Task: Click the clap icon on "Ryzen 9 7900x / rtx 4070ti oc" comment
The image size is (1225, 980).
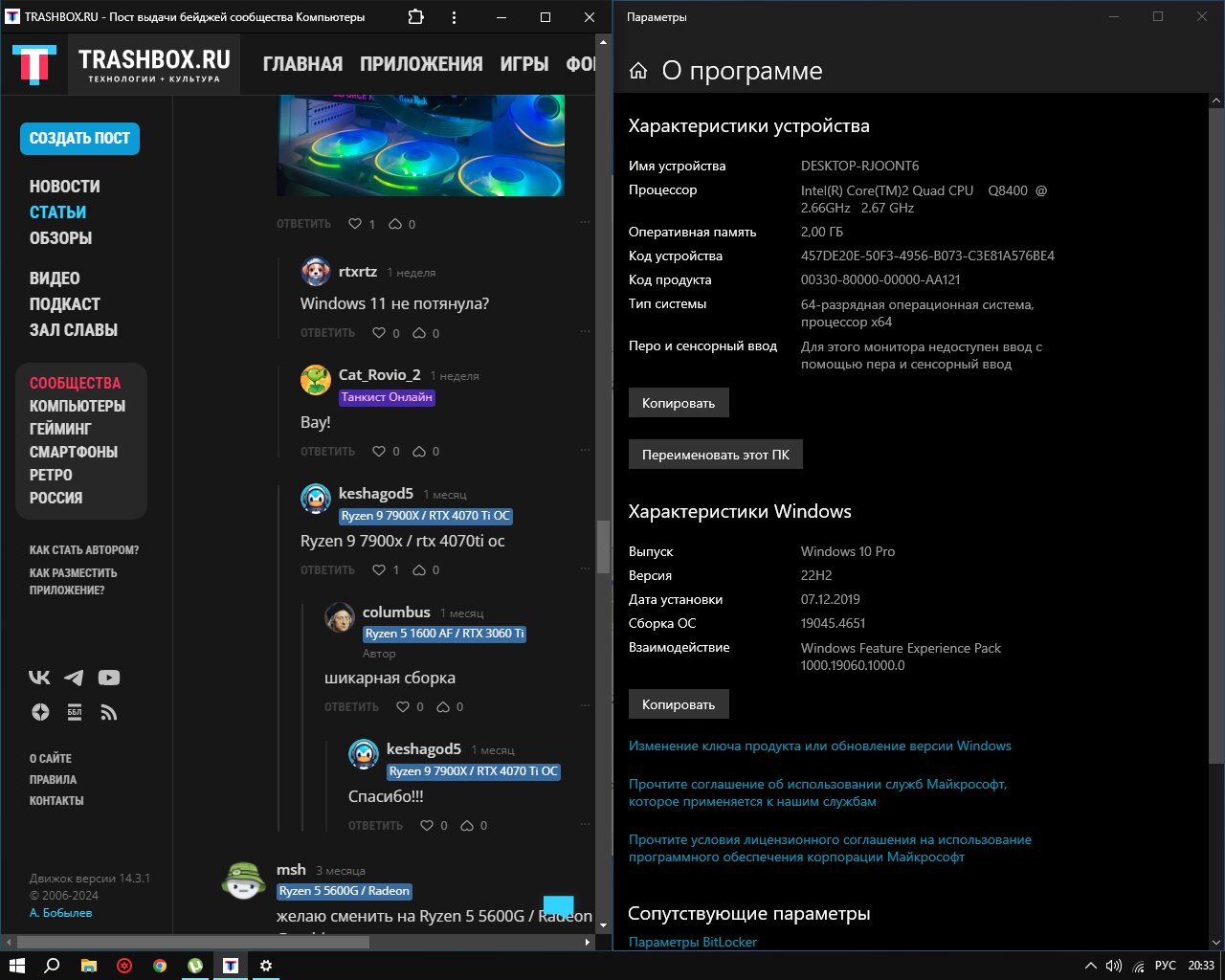Action: pyautogui.click(x=419, y=570)
